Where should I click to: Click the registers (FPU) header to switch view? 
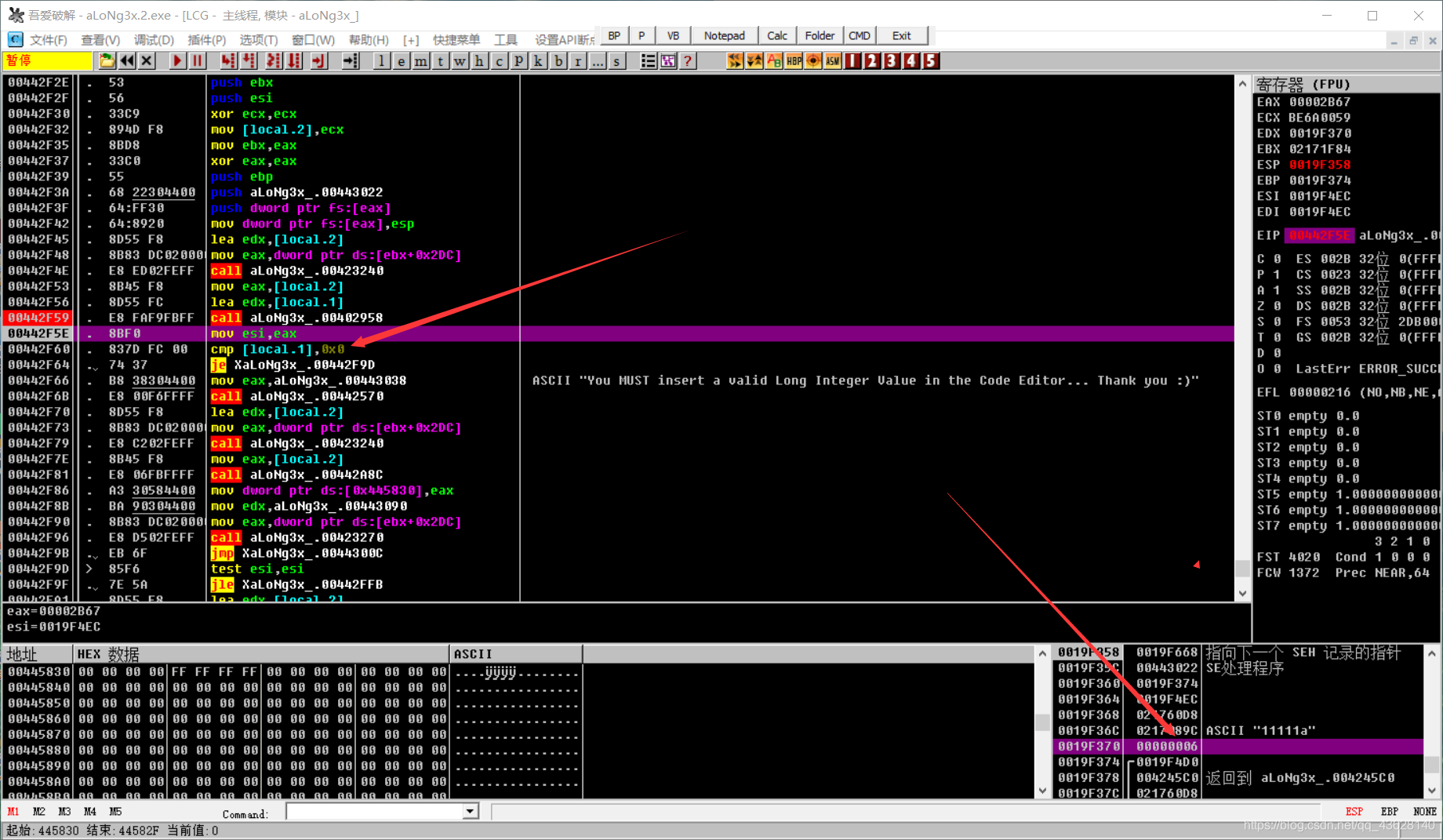point(1347,84)
